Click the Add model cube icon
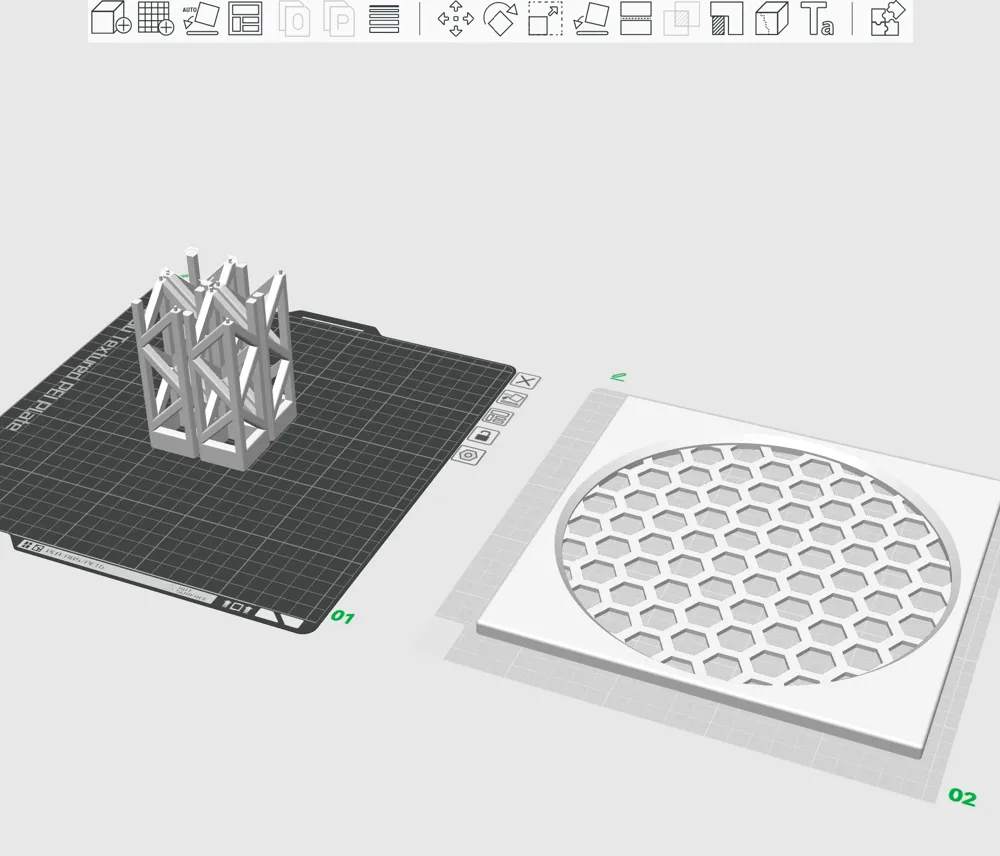1000x856 pixels. 110,19
